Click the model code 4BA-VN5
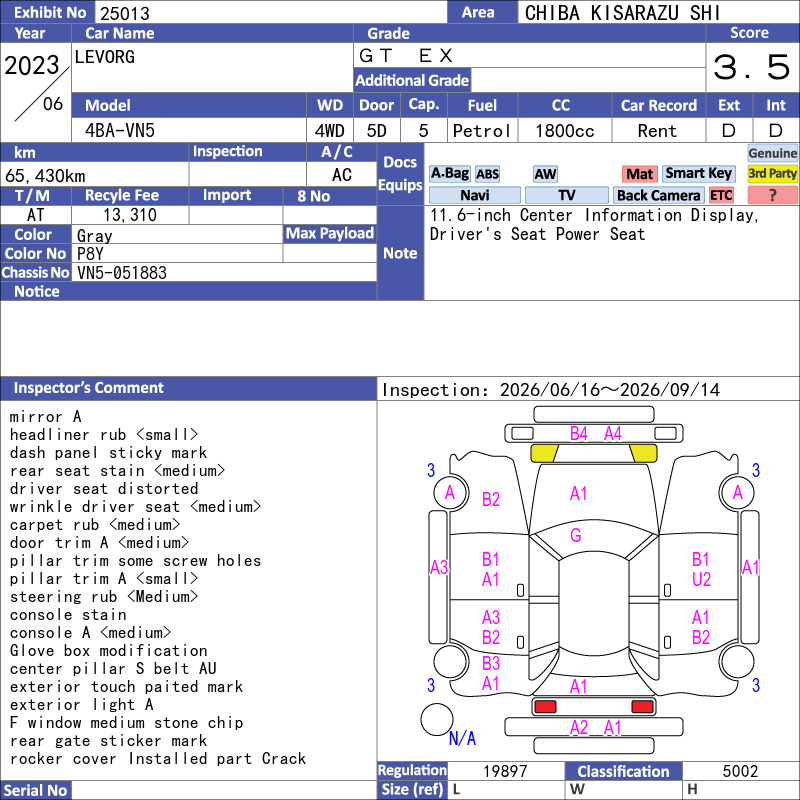The image size is (800, 800). 119,131
